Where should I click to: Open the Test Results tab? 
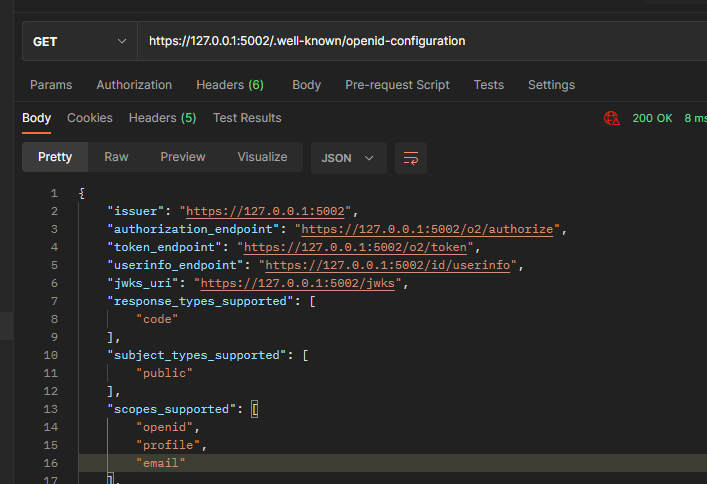(247, 118)
